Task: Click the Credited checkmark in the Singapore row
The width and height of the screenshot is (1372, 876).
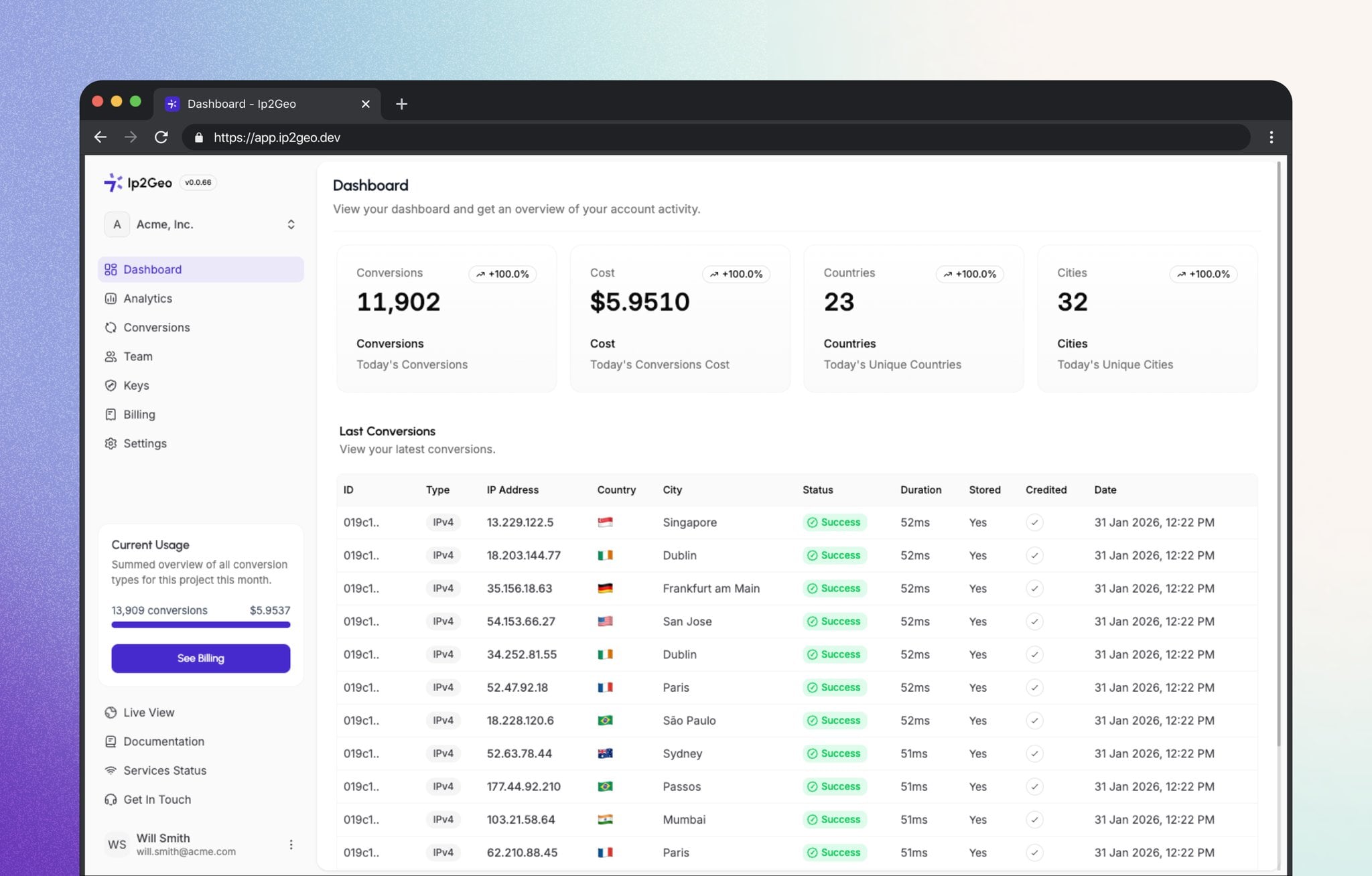Action: (x=1034, y=522)
